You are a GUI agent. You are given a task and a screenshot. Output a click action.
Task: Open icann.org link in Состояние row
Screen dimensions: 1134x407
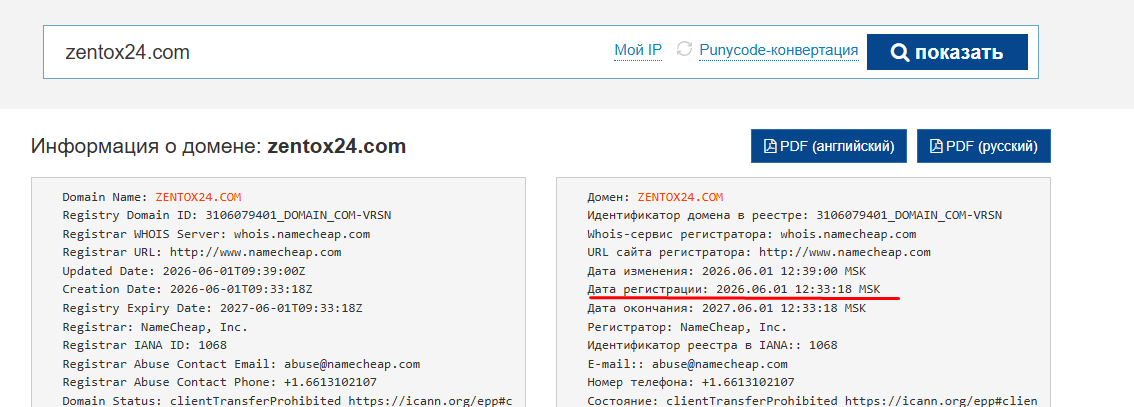941,400
